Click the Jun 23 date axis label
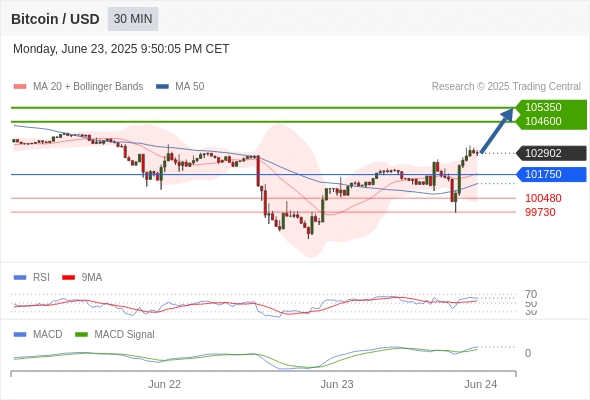The image size is (590, 400). click(x=337, y=384)
